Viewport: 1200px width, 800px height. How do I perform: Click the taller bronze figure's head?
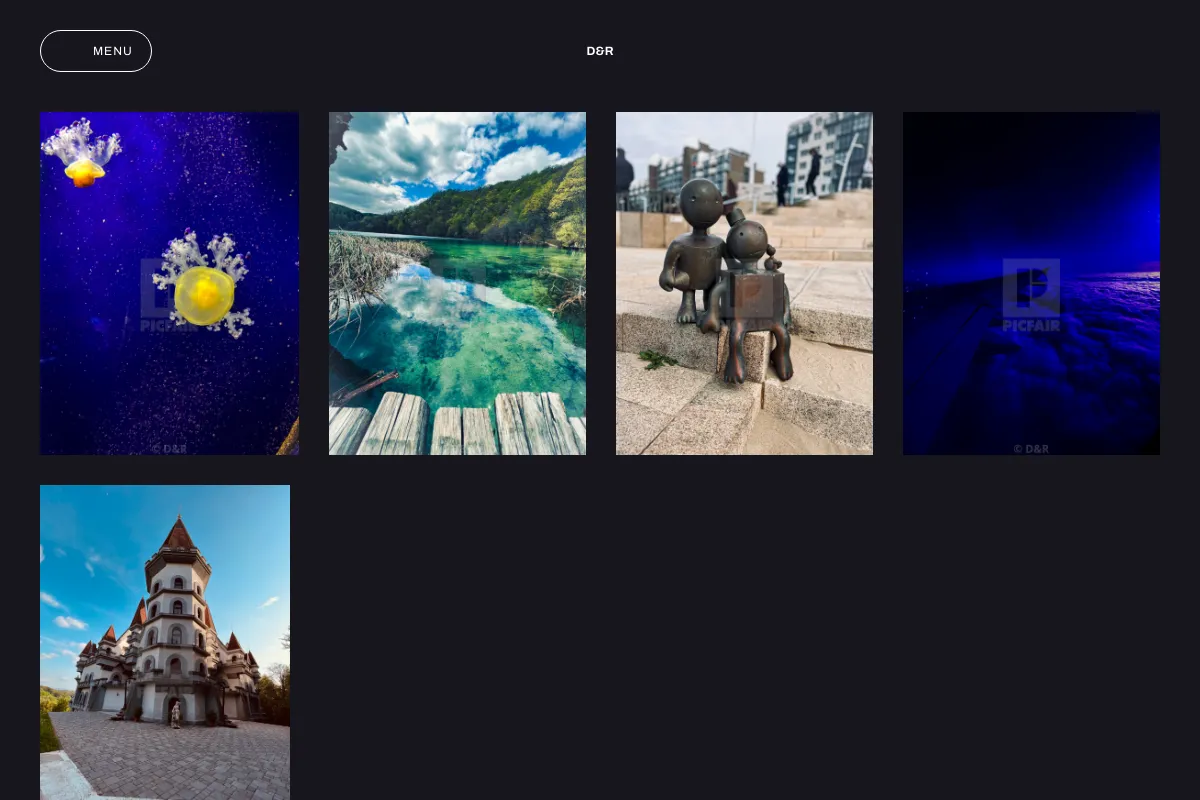point(700,203)
